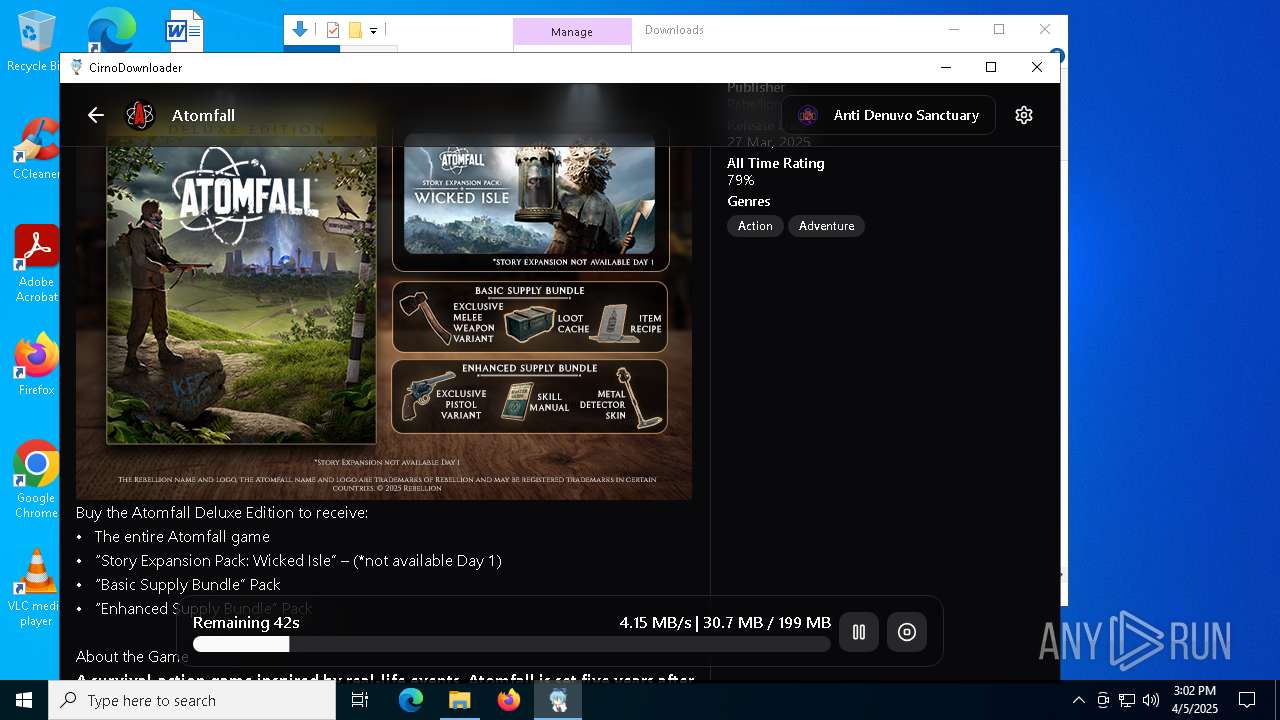Open the network tray icon
Image resolution: width=1280 pixels, height=720 pixels.
click(x=1127, y=700)
